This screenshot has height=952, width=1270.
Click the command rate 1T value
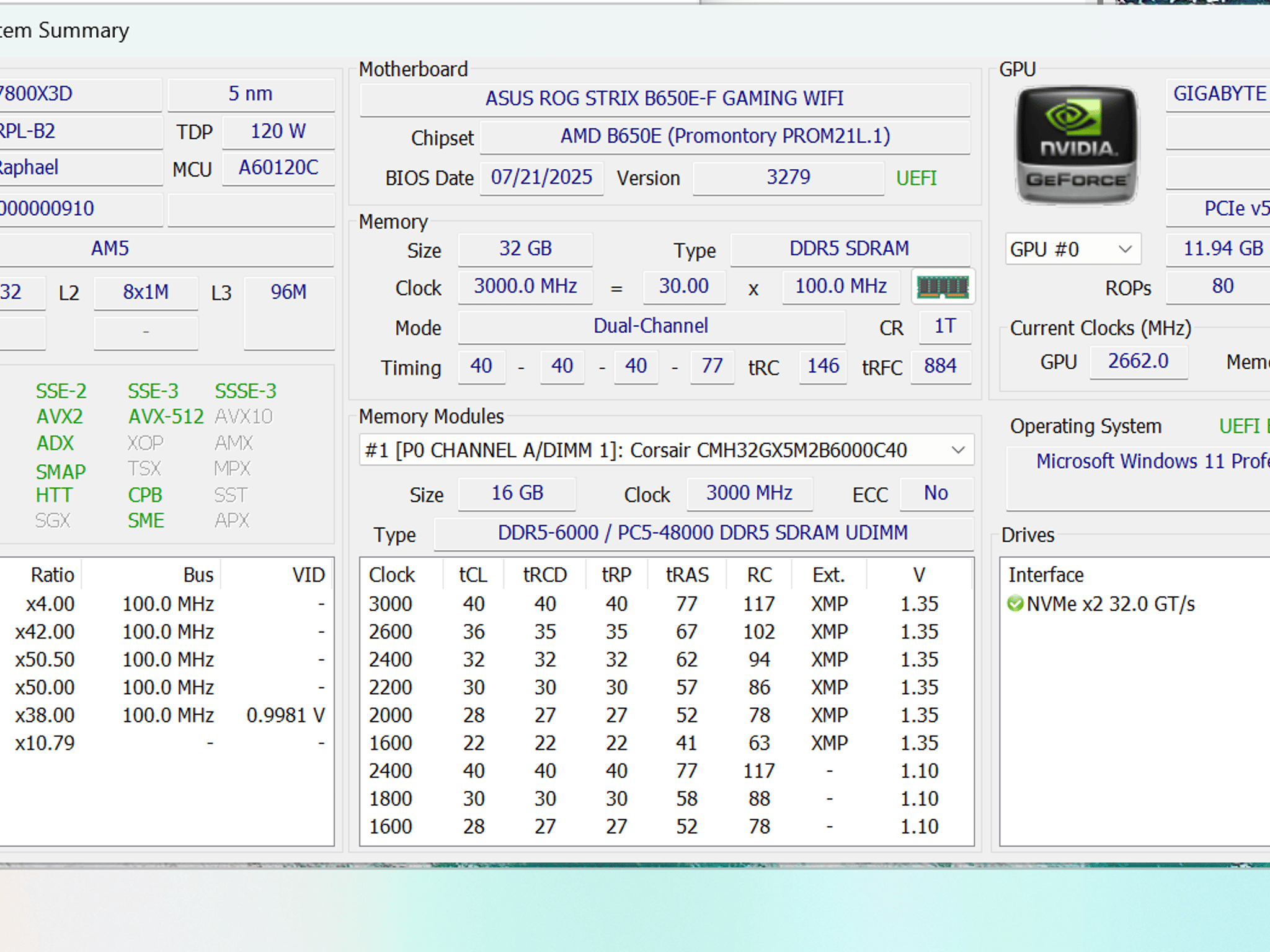pos(944,327)
